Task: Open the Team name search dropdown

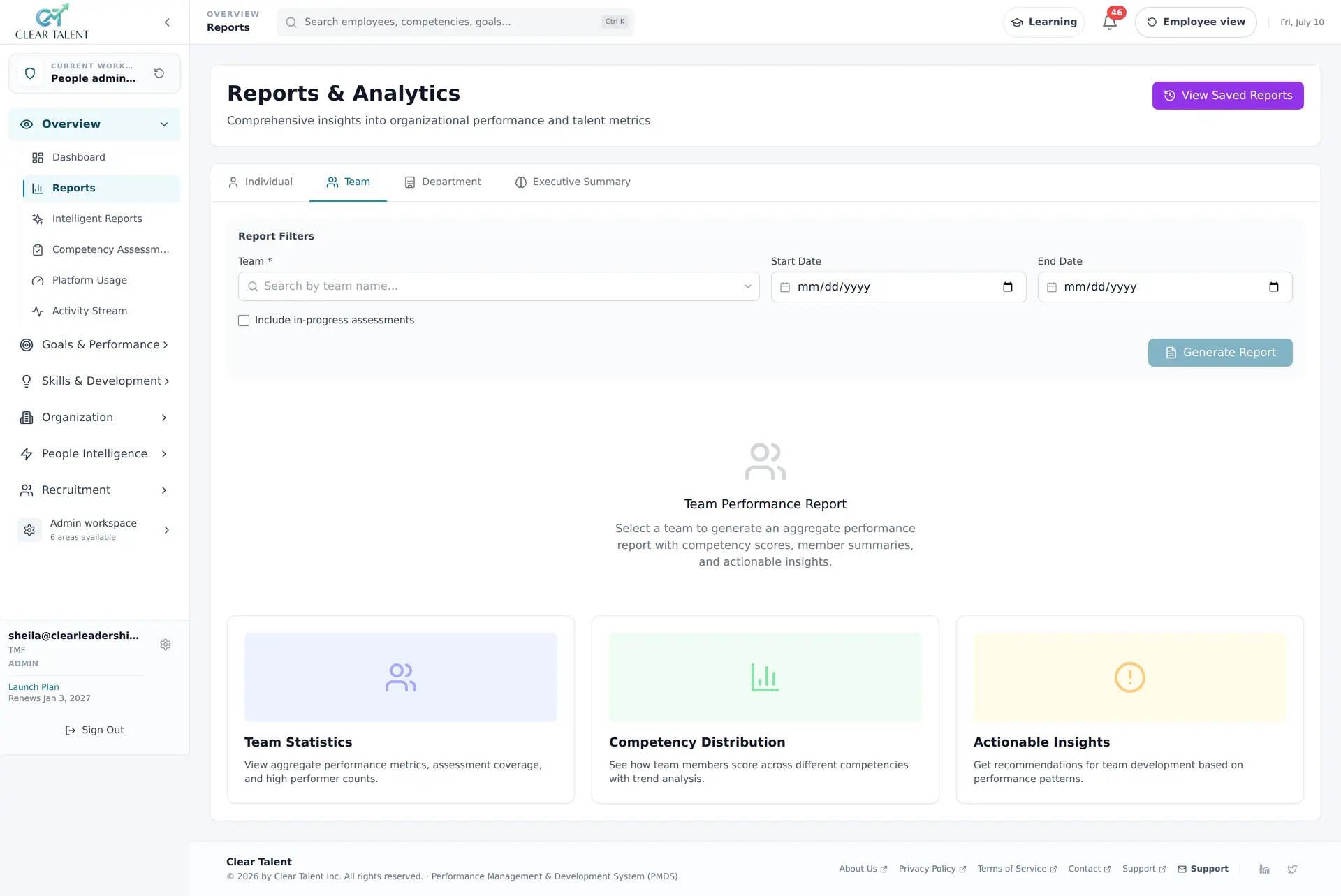Action: point(499,286)
